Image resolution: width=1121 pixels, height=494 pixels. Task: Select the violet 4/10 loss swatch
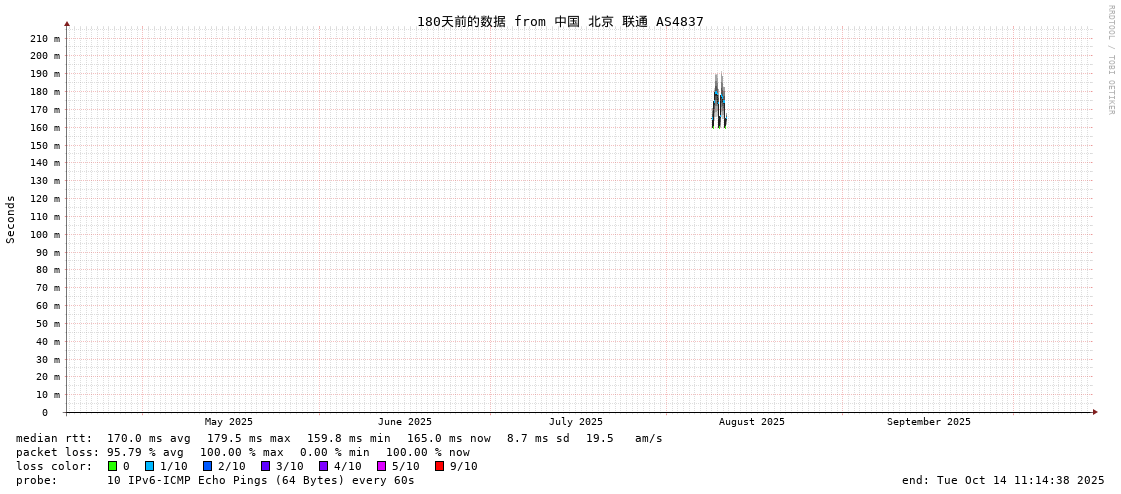pos(324,466)
